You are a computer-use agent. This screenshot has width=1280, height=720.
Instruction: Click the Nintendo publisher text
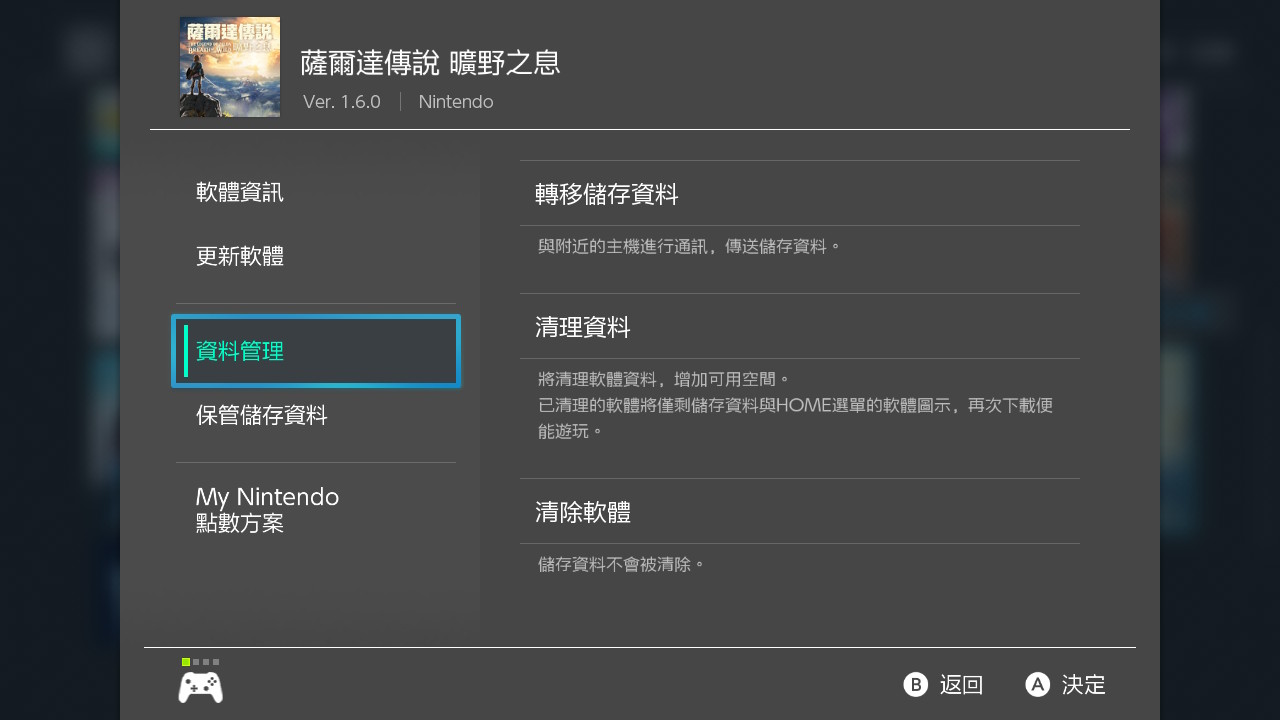coord(456,102)
